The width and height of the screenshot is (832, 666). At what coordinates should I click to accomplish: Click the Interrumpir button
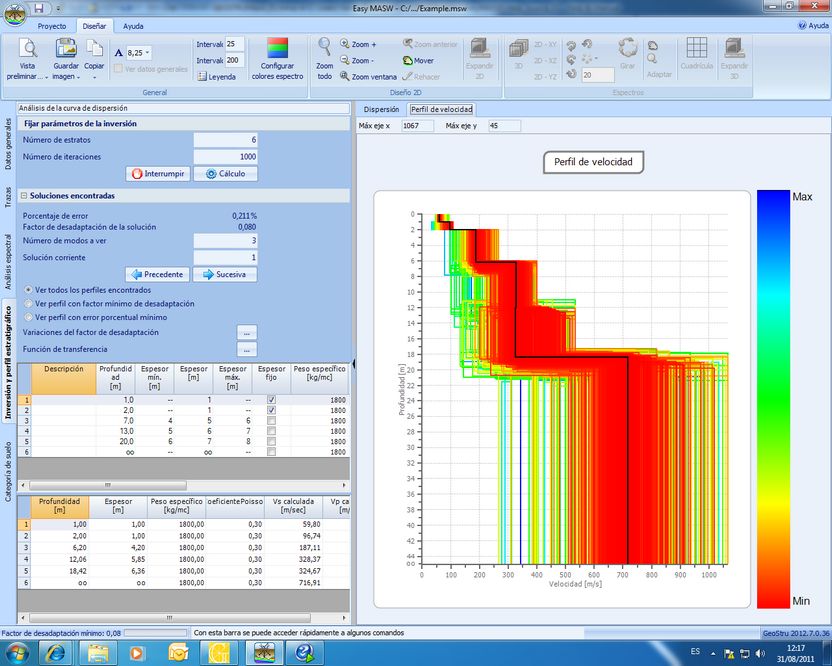tap(158, 174)
